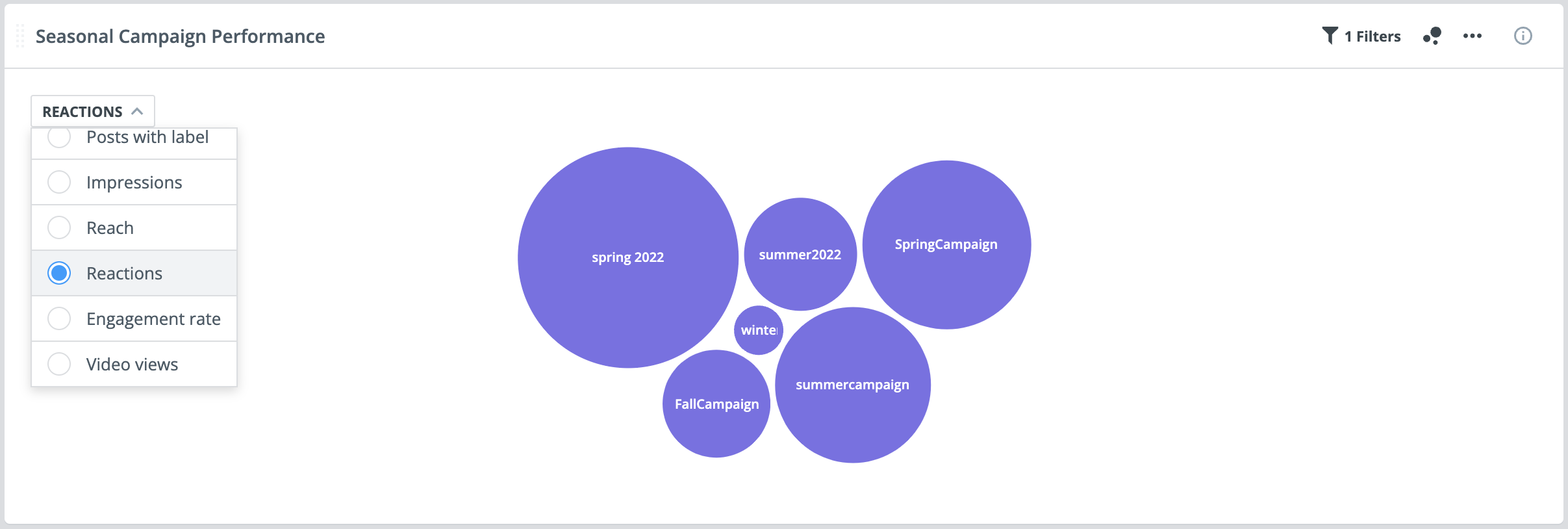
Task: Click the small winter bubble
Action: 759,330
